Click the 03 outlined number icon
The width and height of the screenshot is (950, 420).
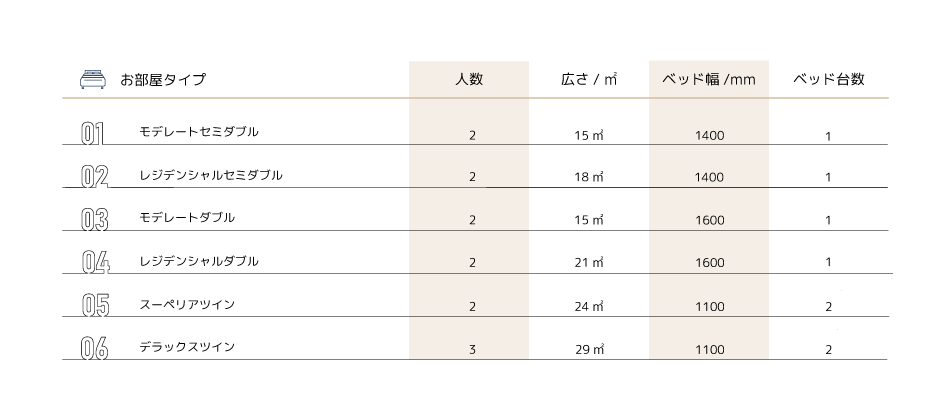(x=95, y=219)
